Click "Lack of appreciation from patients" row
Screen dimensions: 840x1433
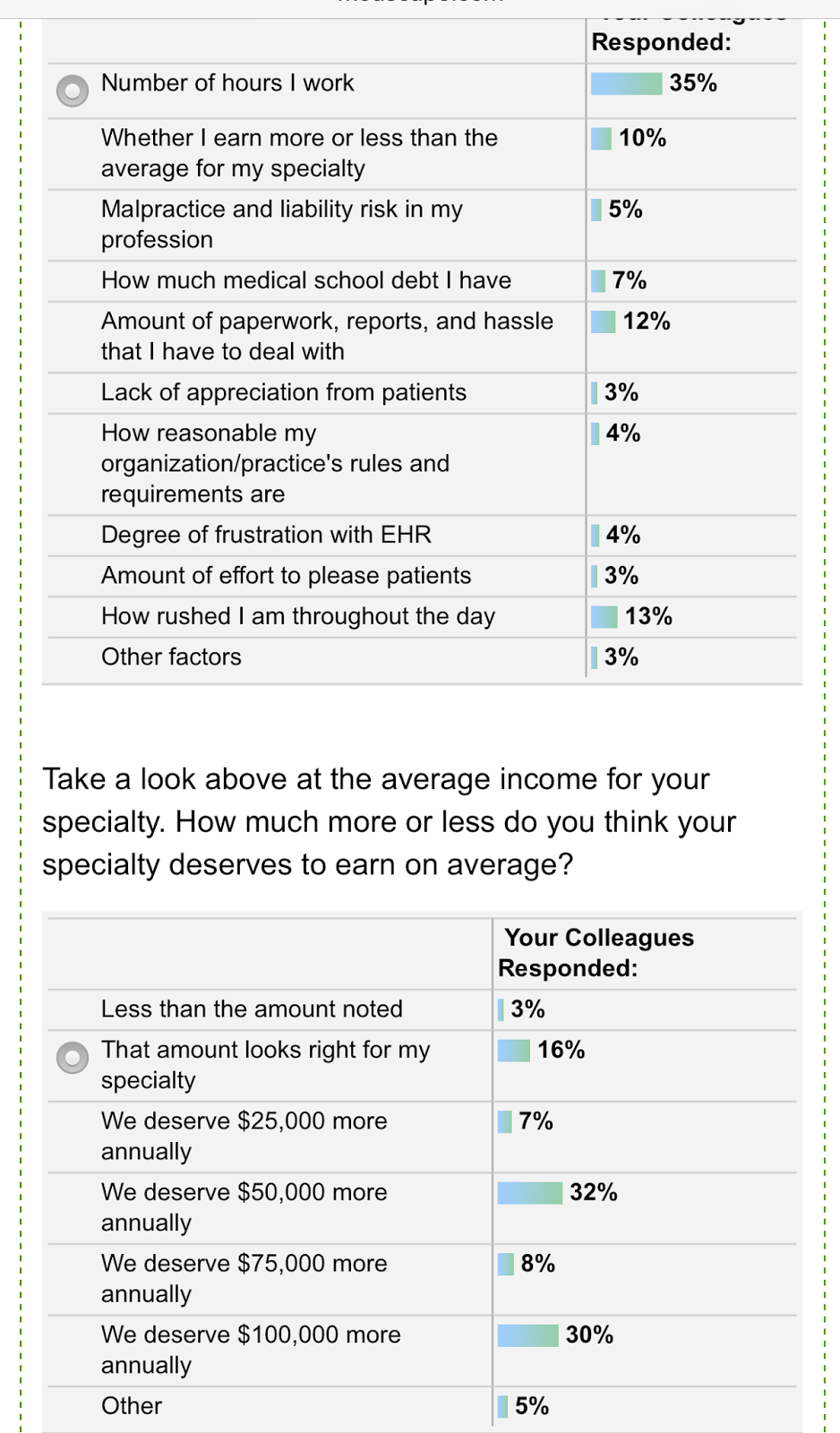pyautogui.click(x=283, y=392)
